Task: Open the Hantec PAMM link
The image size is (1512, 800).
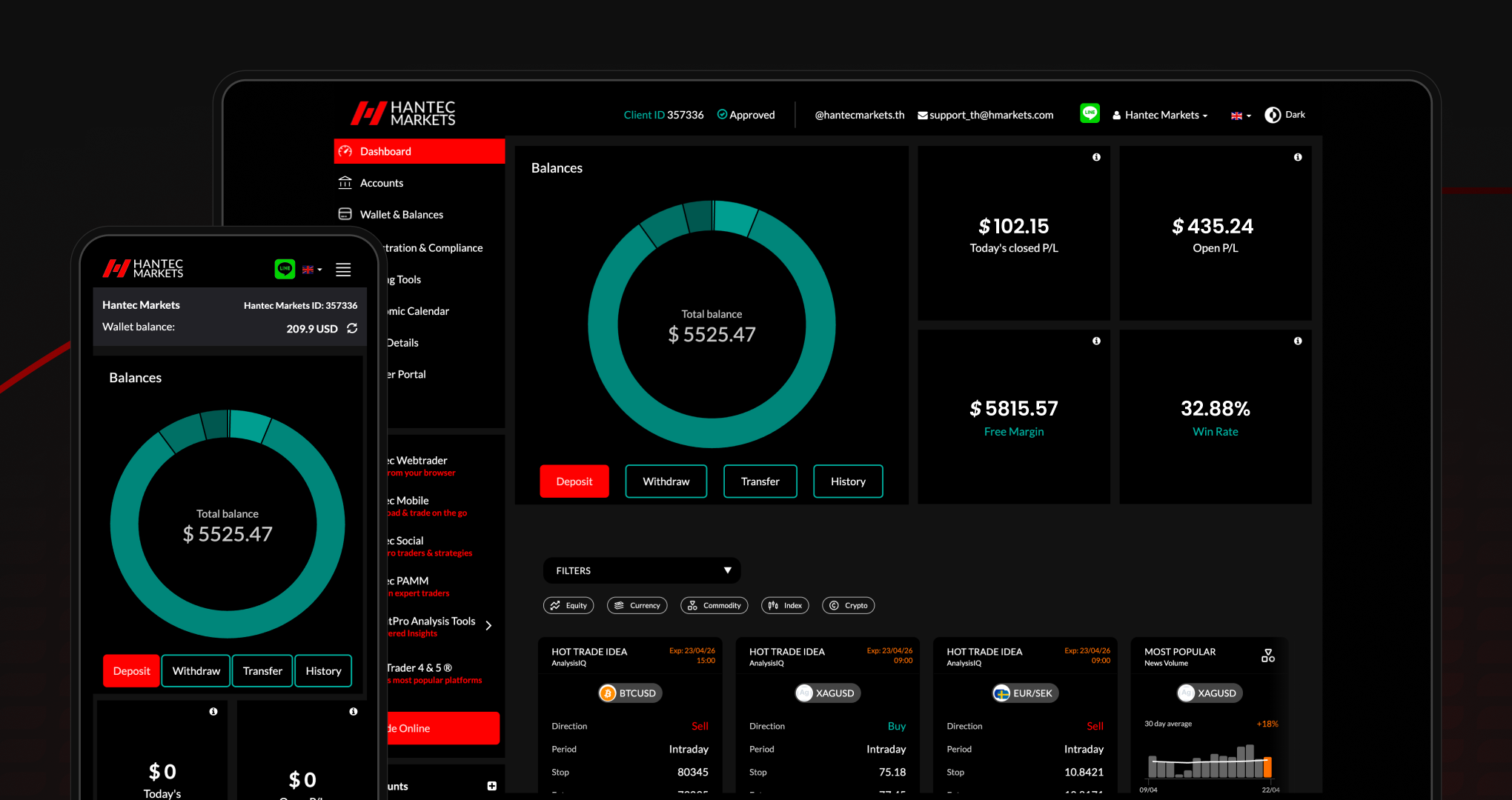Action: pyautogui.click(x=418, y=586)
